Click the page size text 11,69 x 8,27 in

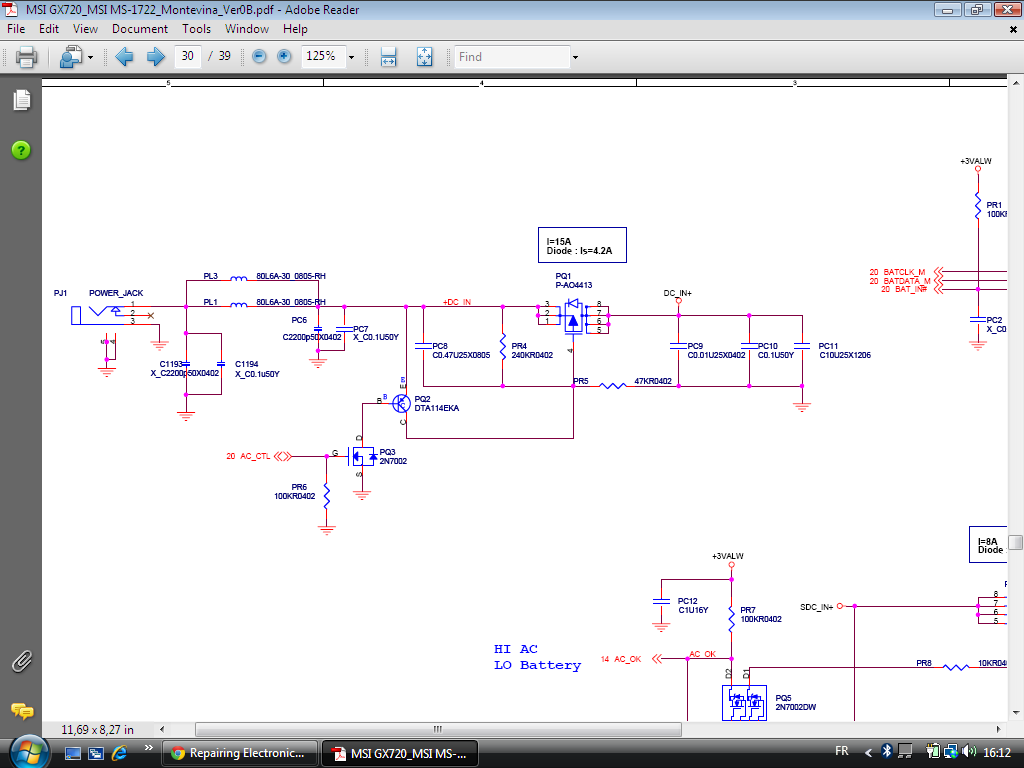tap(97, 729)
